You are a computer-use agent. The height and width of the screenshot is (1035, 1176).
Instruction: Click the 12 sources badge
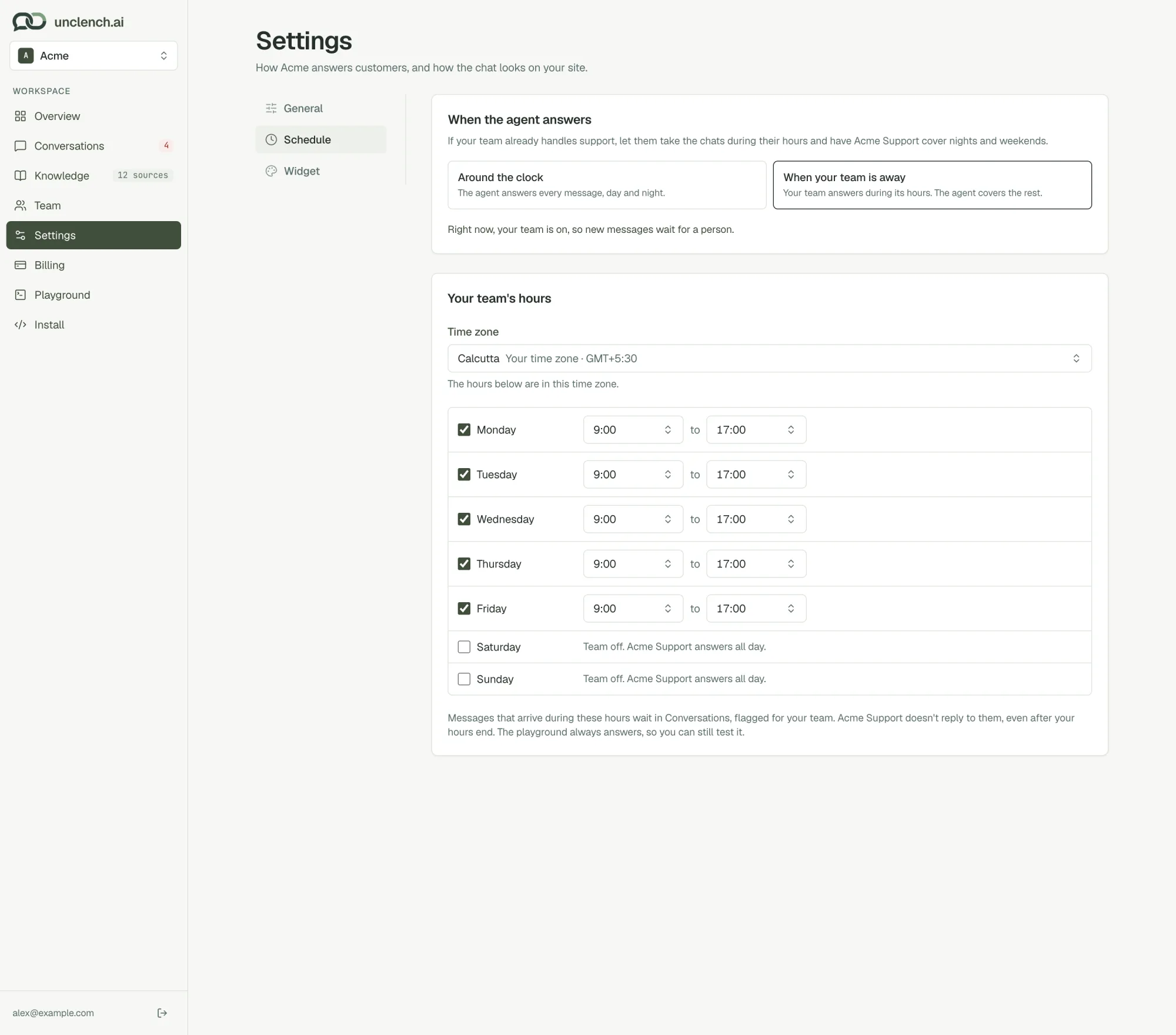tap(143, 175)
